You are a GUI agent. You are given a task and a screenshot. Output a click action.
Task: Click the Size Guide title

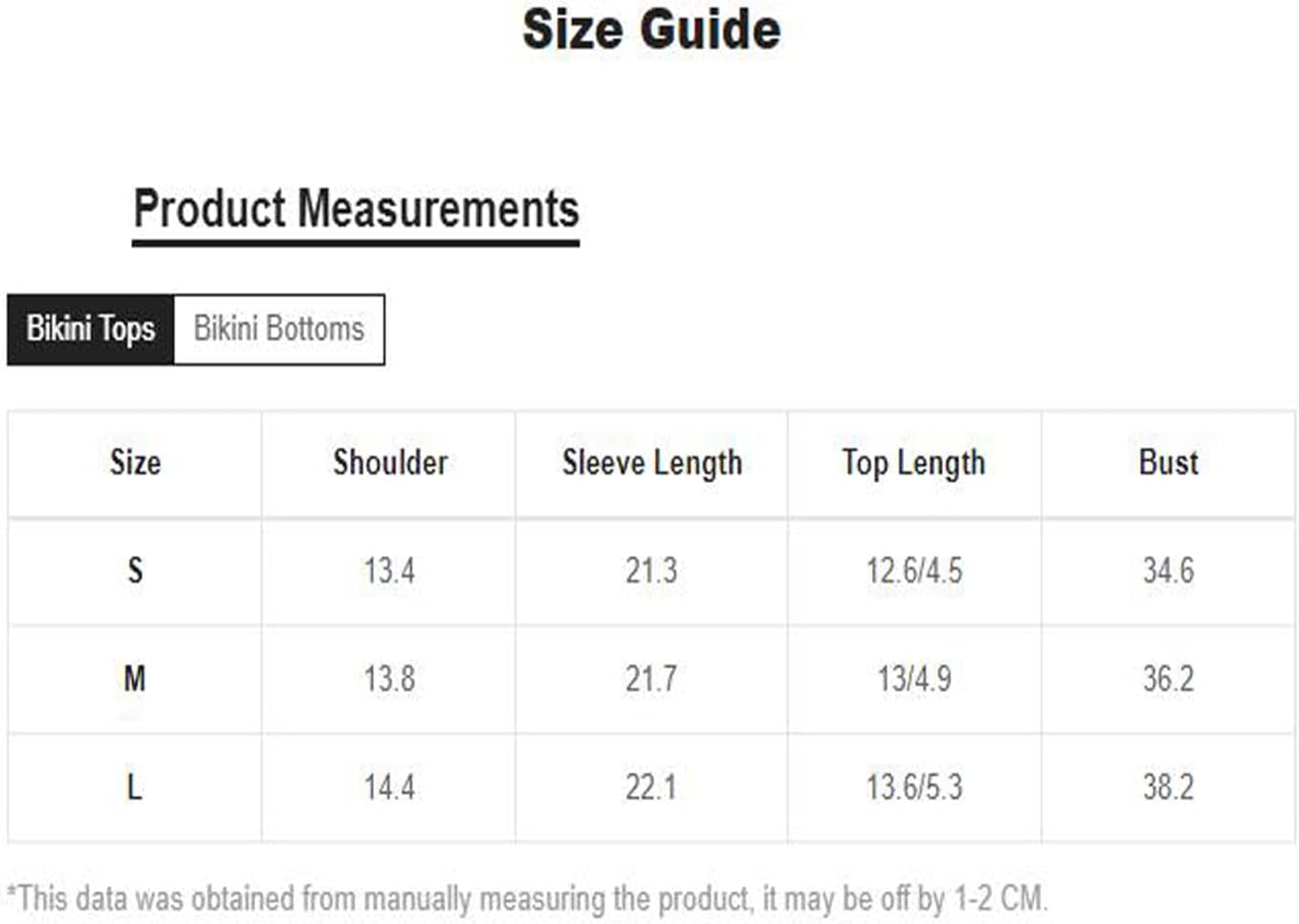tap(651, 30)
